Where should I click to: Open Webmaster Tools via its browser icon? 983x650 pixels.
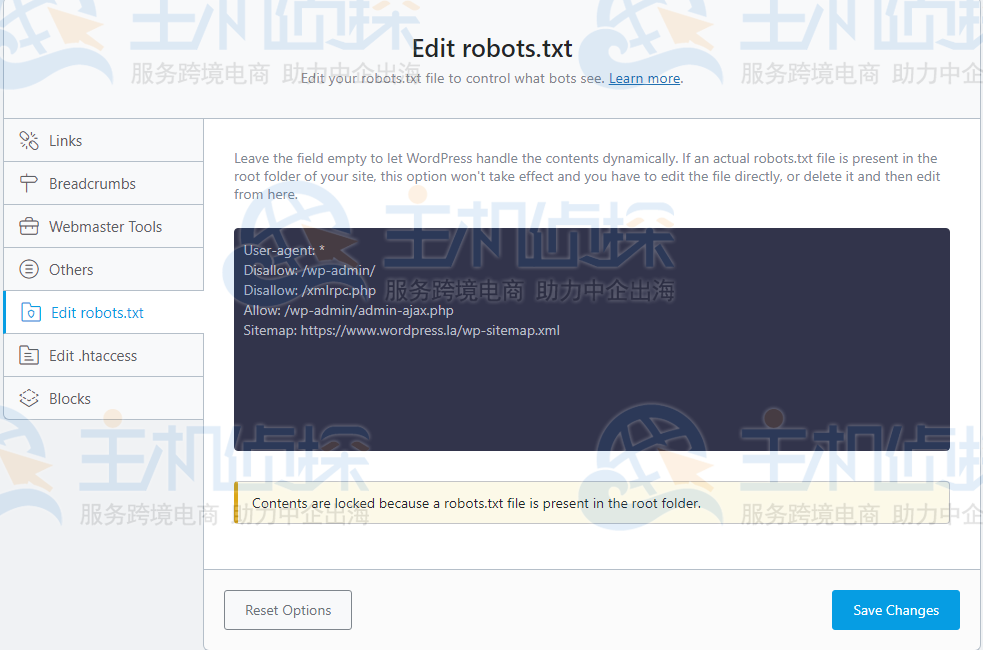pos(29,226)
